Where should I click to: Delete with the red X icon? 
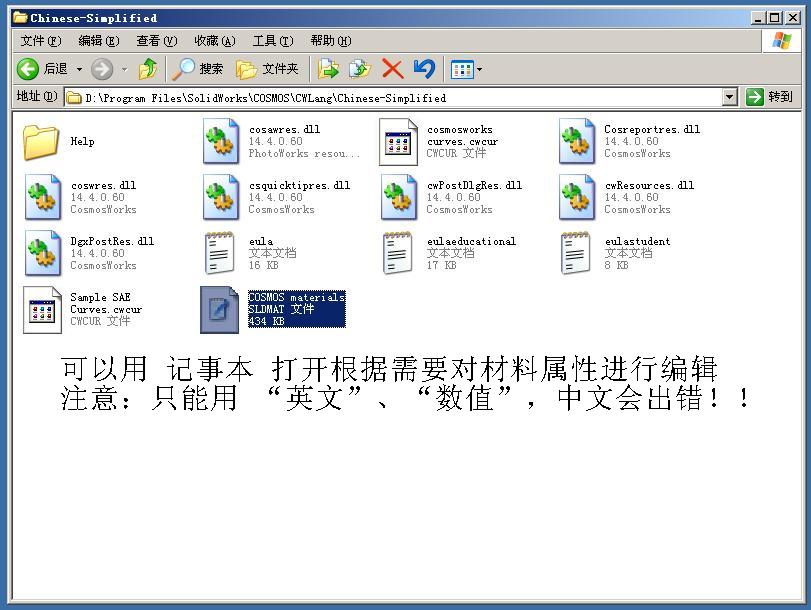393,69
